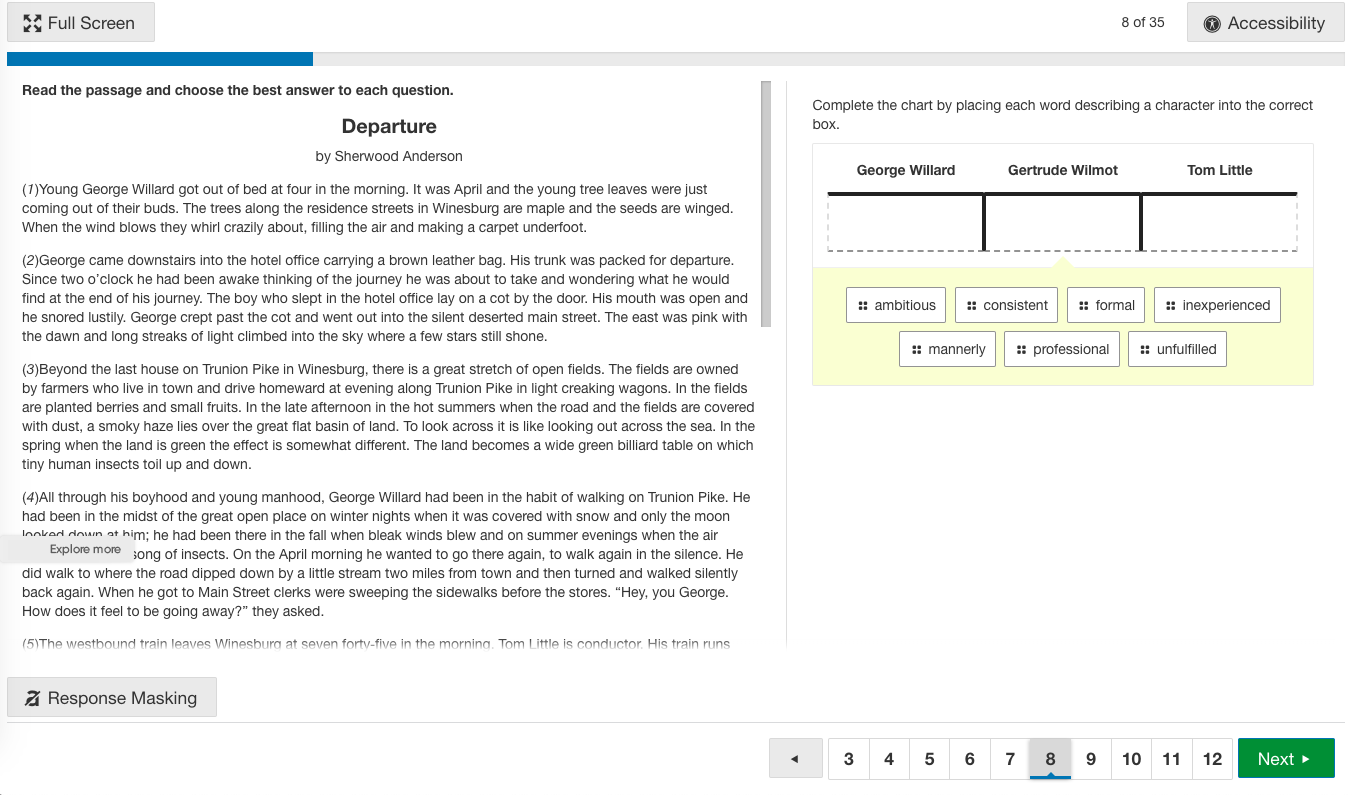Select the word 'ambitious'
This screenshot has width=1352, height=795.
point(896,306)
